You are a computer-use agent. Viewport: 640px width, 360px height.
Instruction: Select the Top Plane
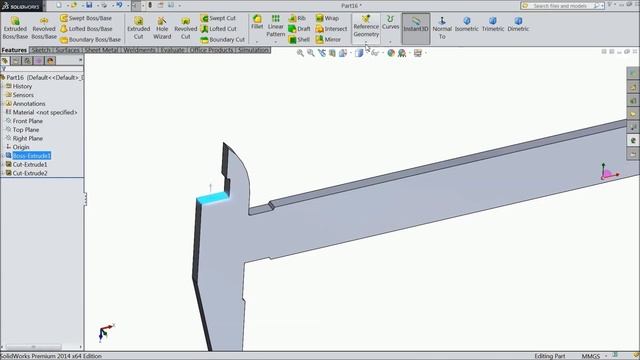pyautogui.click(x=22, y=130)
